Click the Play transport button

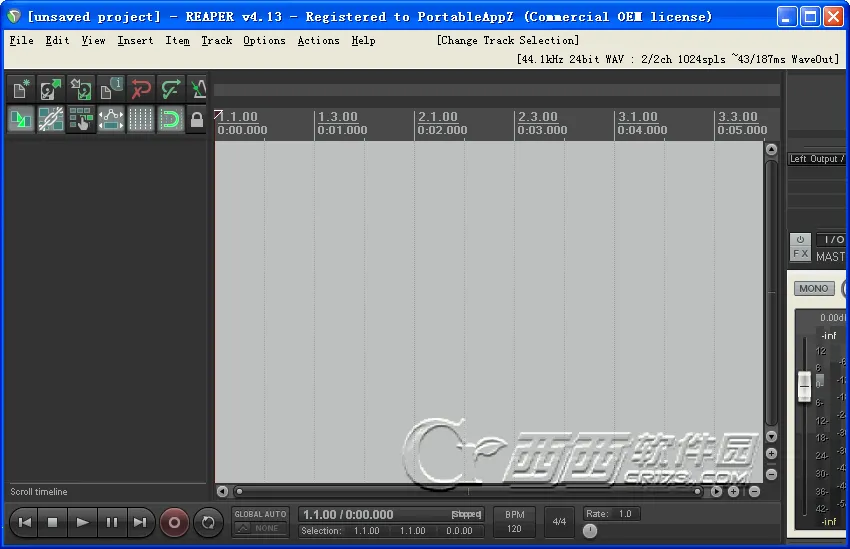(x=82, y=522)
